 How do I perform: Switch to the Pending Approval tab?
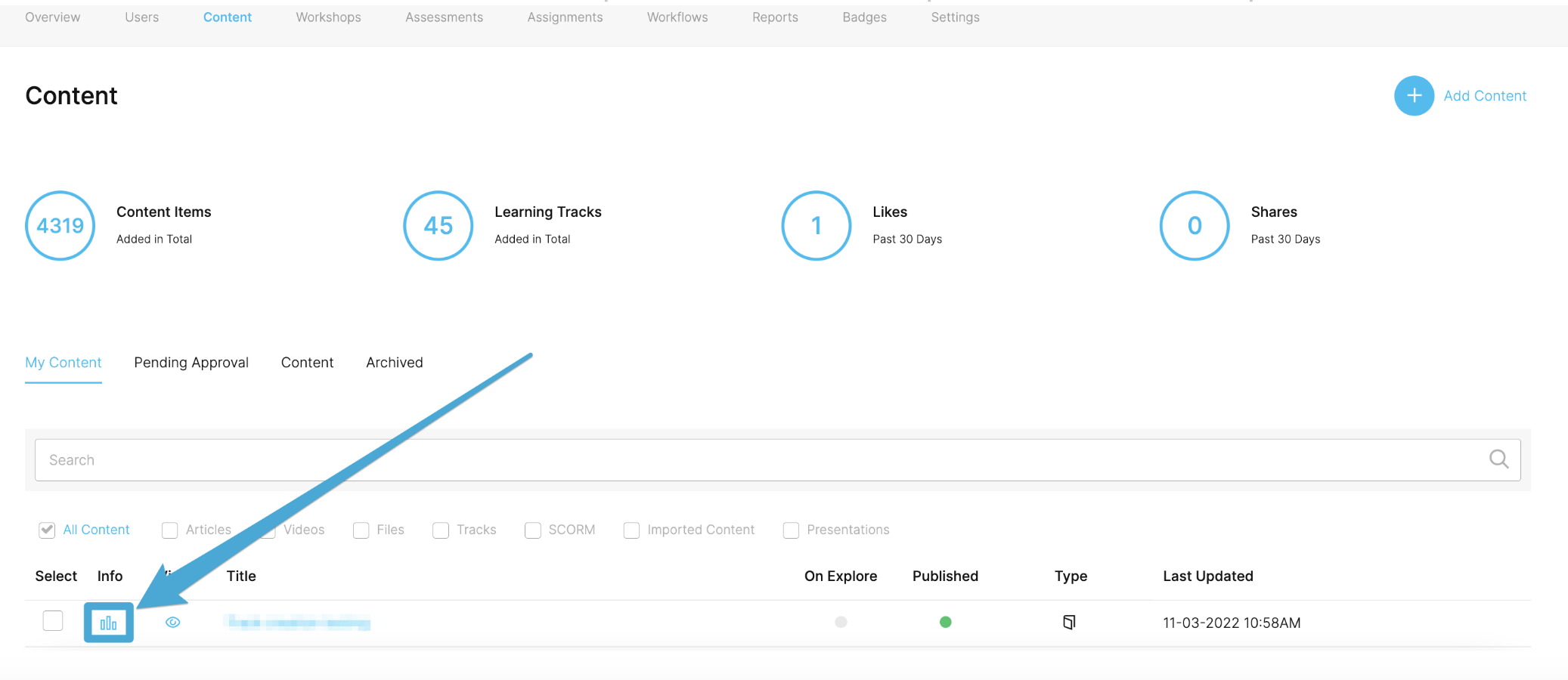coord(191,363)
